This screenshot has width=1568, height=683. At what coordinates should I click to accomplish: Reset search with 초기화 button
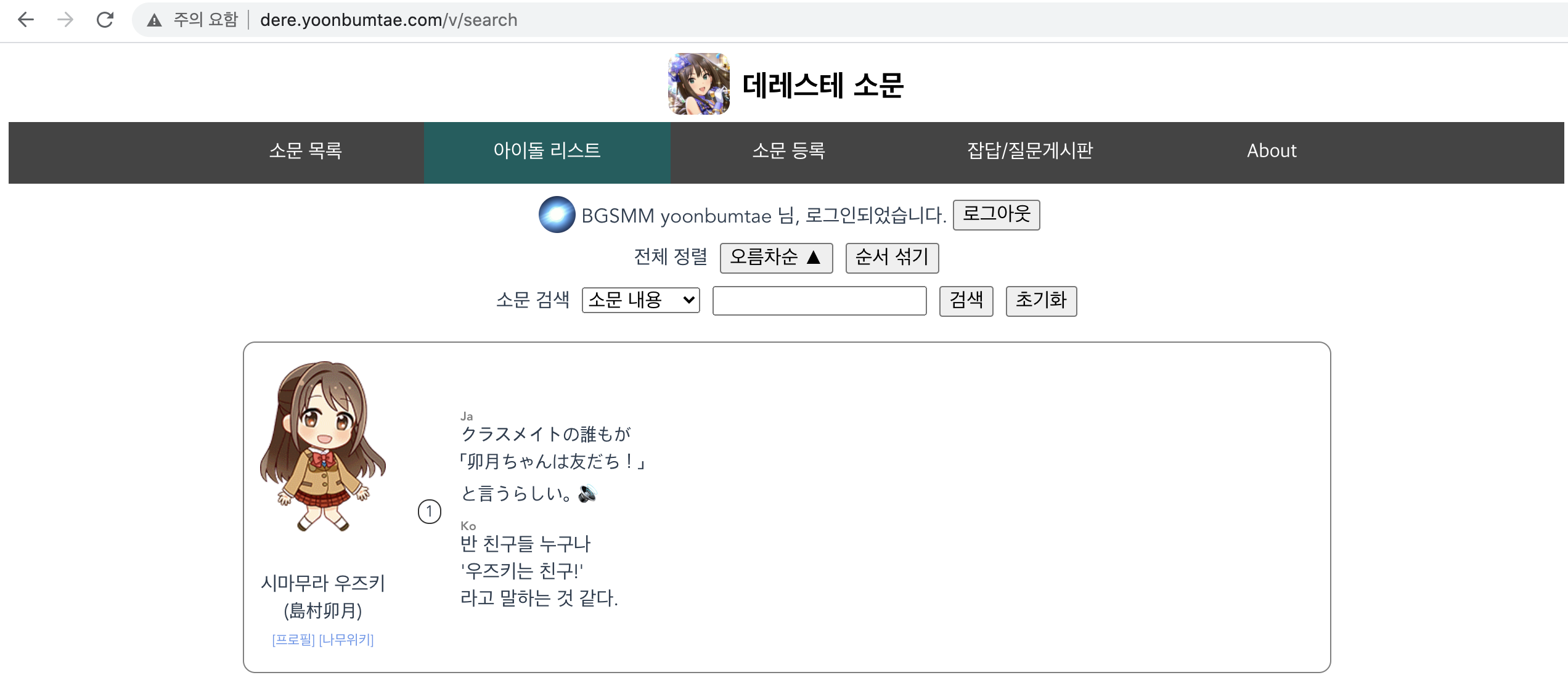tap(1040, 300)
